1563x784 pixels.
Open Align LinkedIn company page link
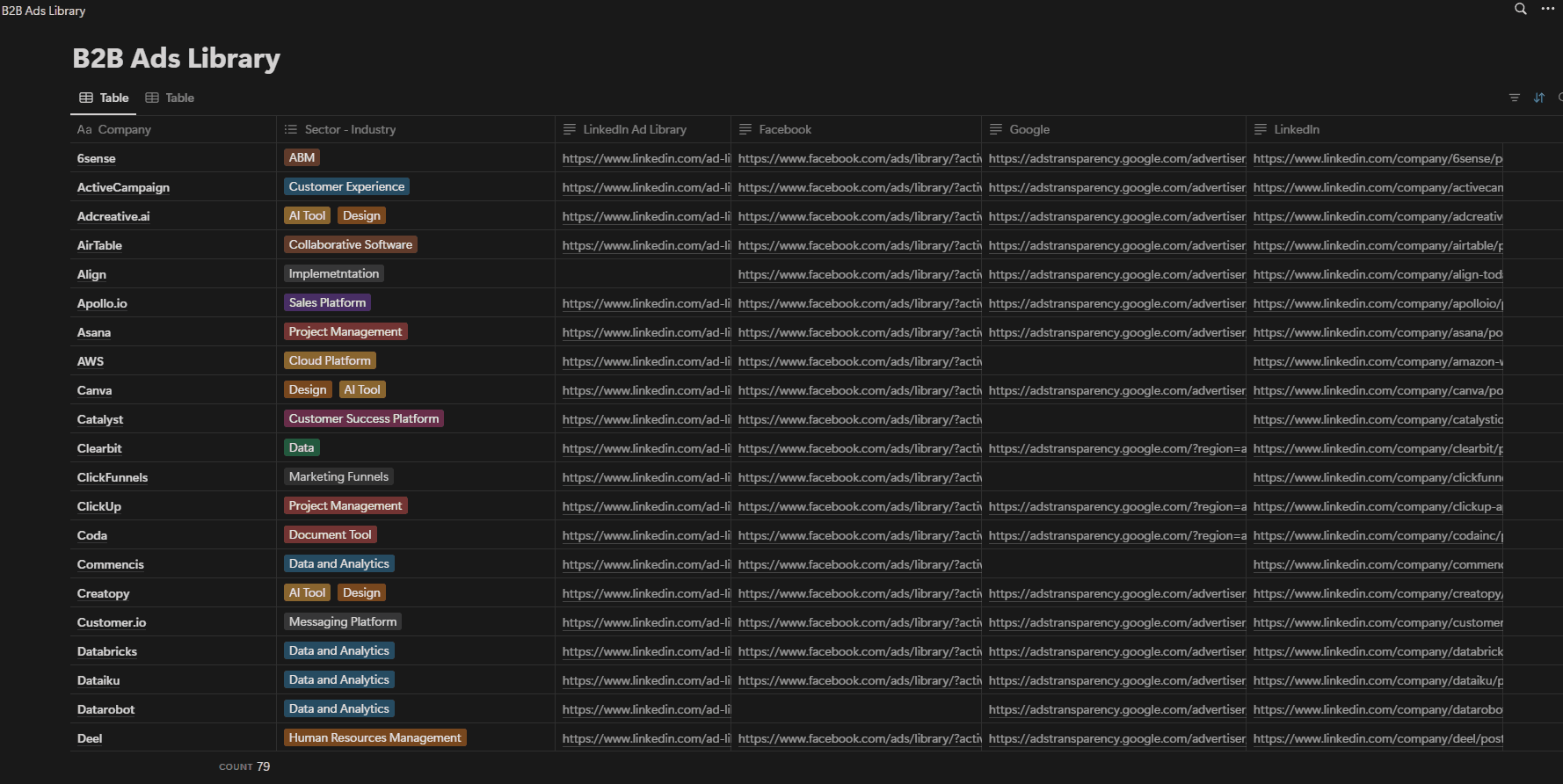coord(1378,274)
